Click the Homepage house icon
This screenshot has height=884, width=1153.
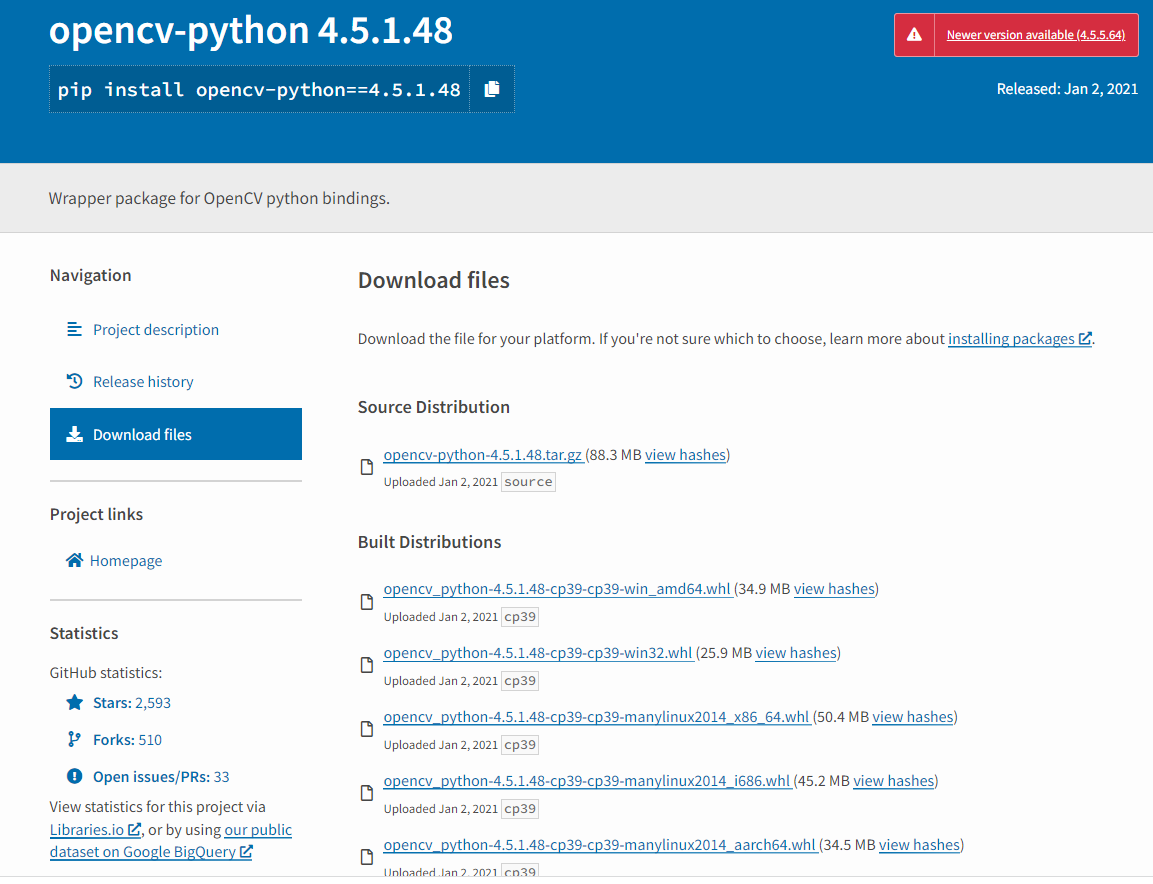[73, 560]
